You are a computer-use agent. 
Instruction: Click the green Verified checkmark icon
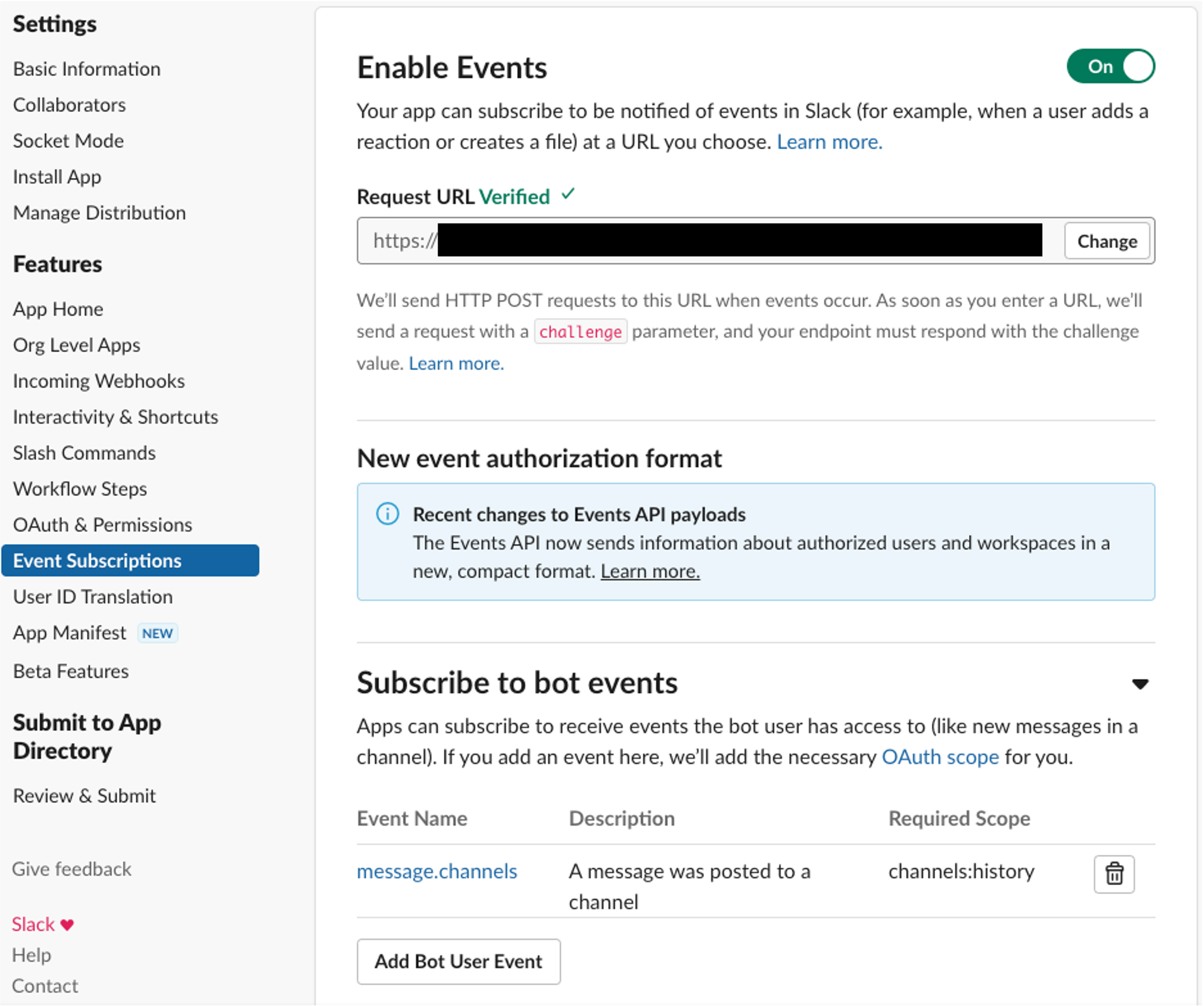(568, 195)
